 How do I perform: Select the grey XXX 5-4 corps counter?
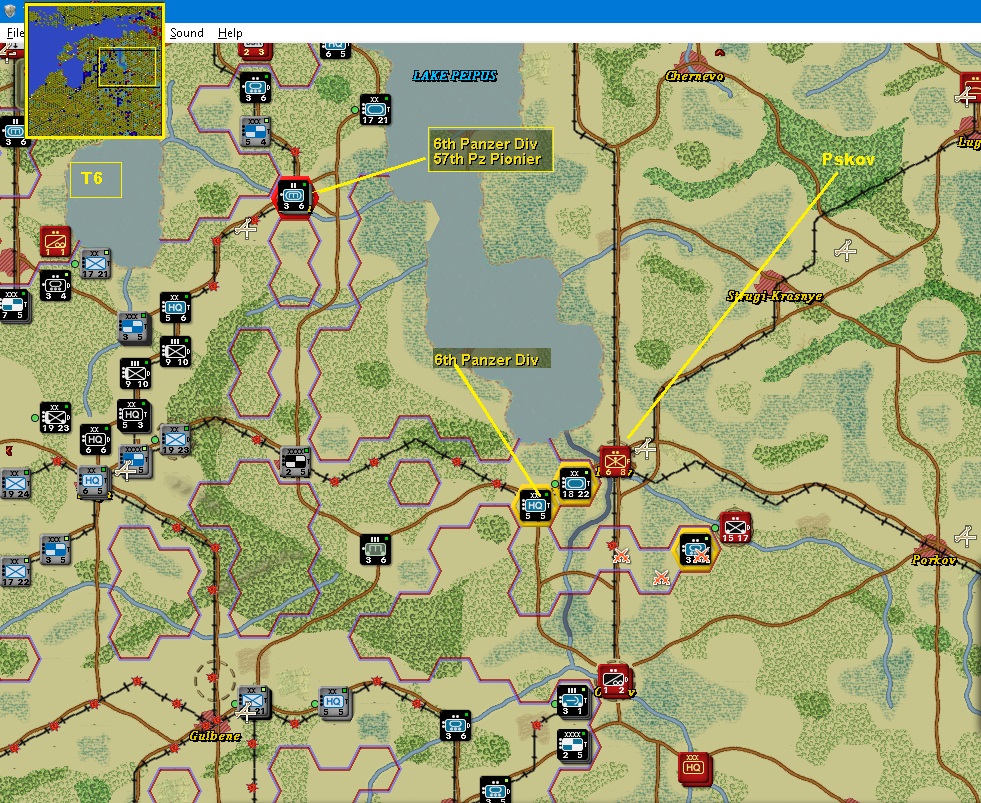[x=257, y=131]
